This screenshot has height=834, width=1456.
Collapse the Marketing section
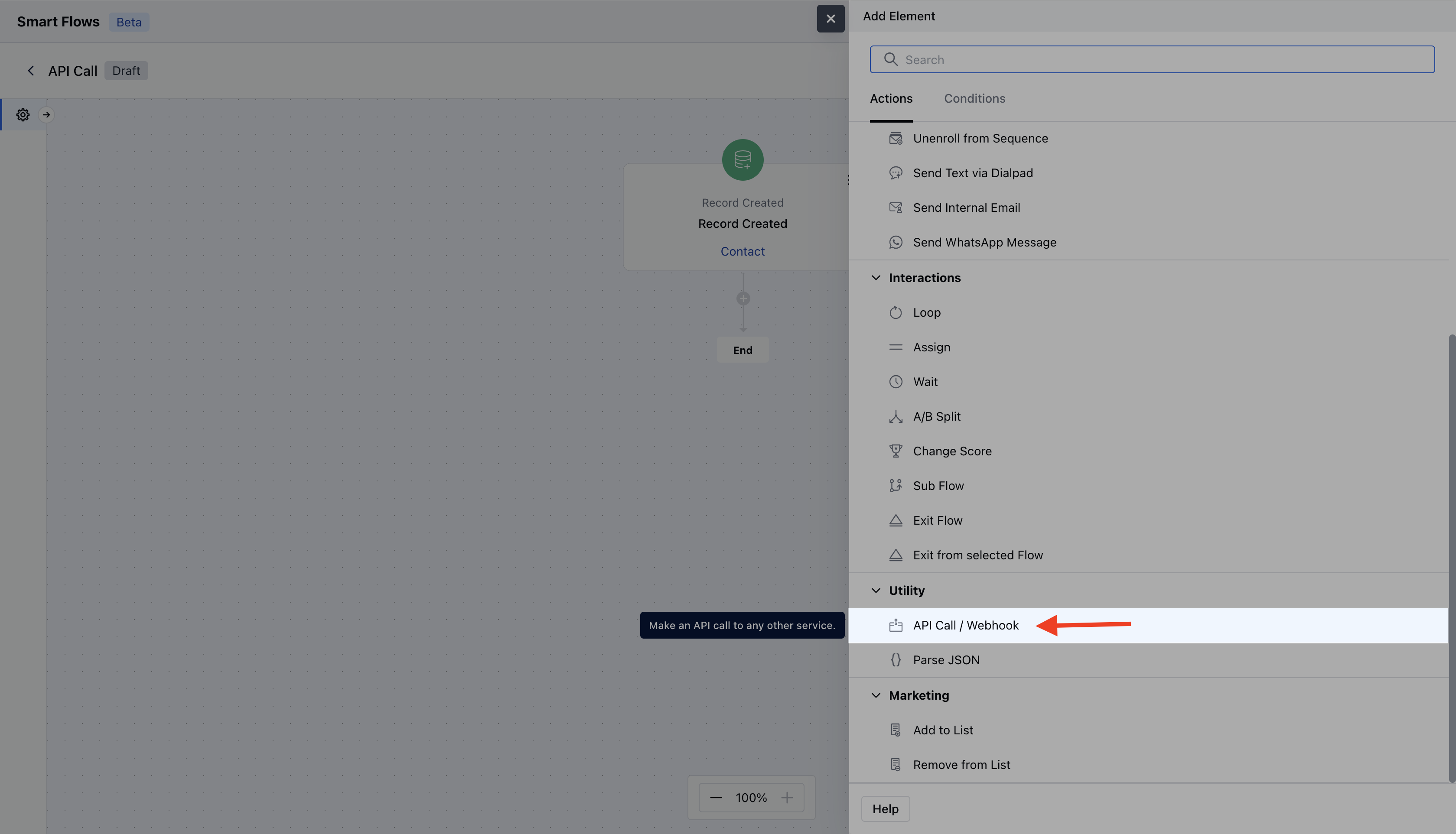pyautogui.click(x=876, y=695)
